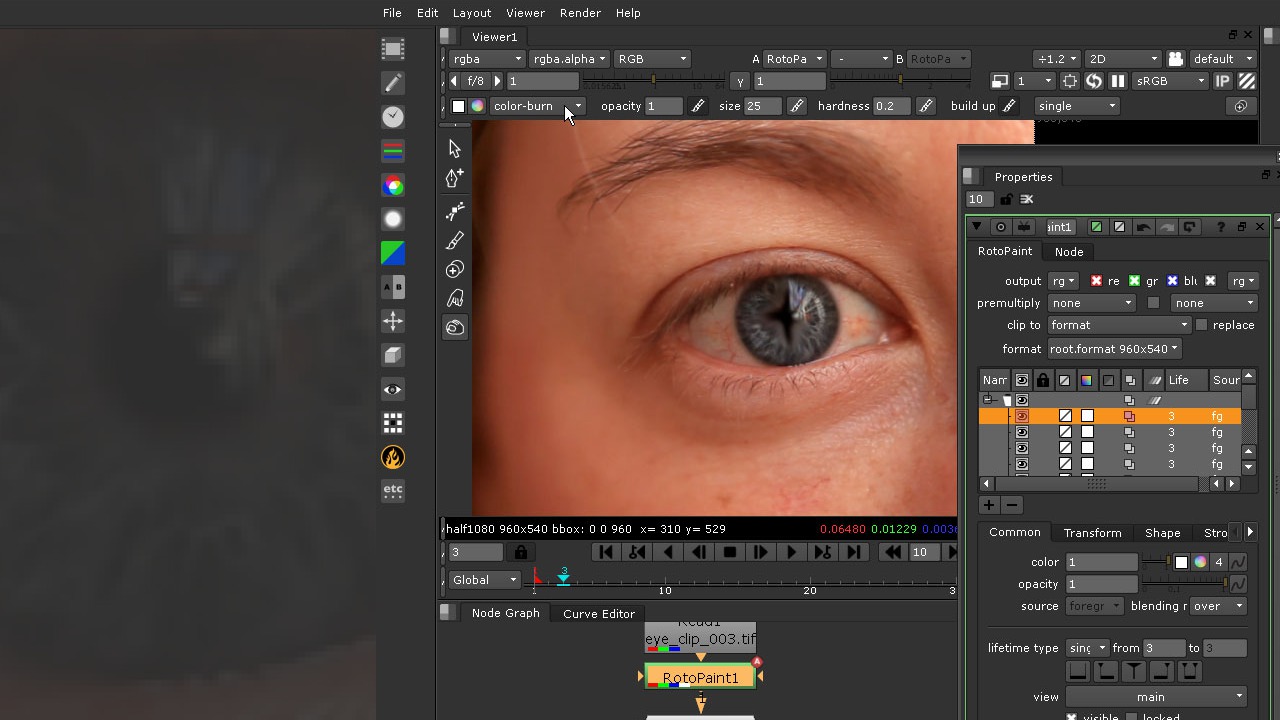1280x720 pixels.
Task: Jump to the first frame
Action: 606,552
